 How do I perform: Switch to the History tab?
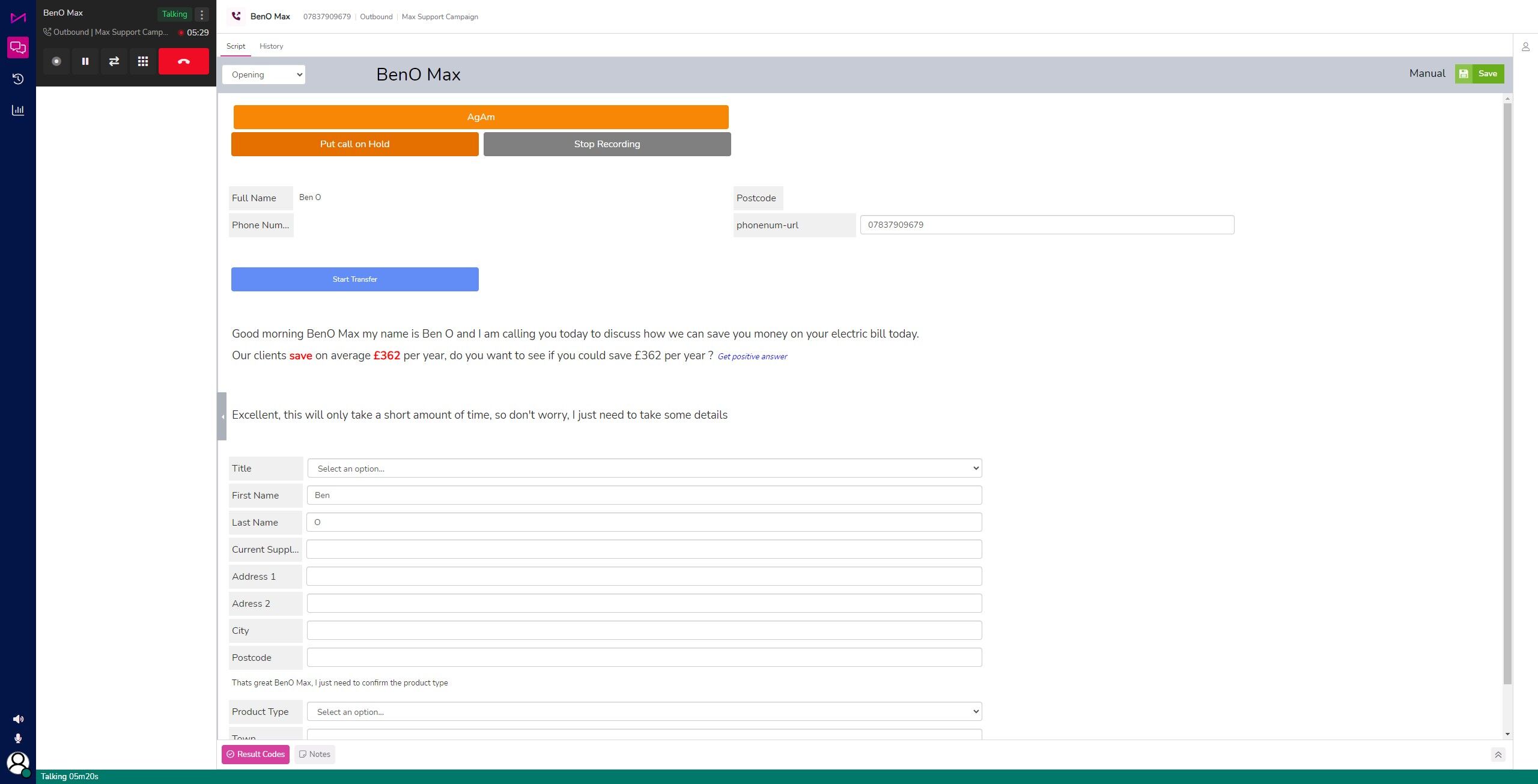[x=271, y=46]
